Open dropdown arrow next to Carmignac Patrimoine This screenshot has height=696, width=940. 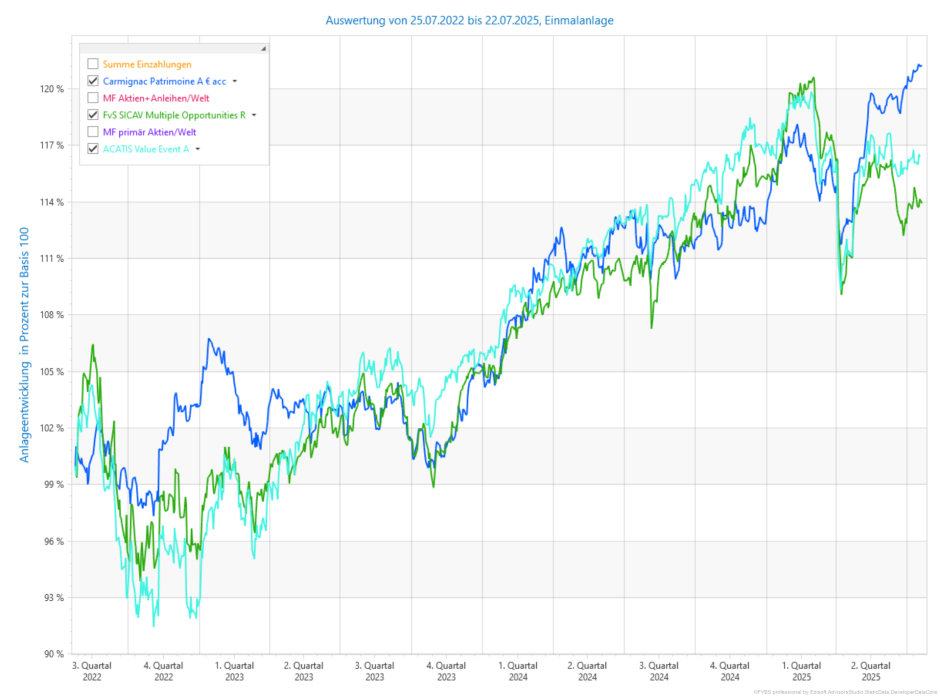pyautogui.click(x=235, y=81)
